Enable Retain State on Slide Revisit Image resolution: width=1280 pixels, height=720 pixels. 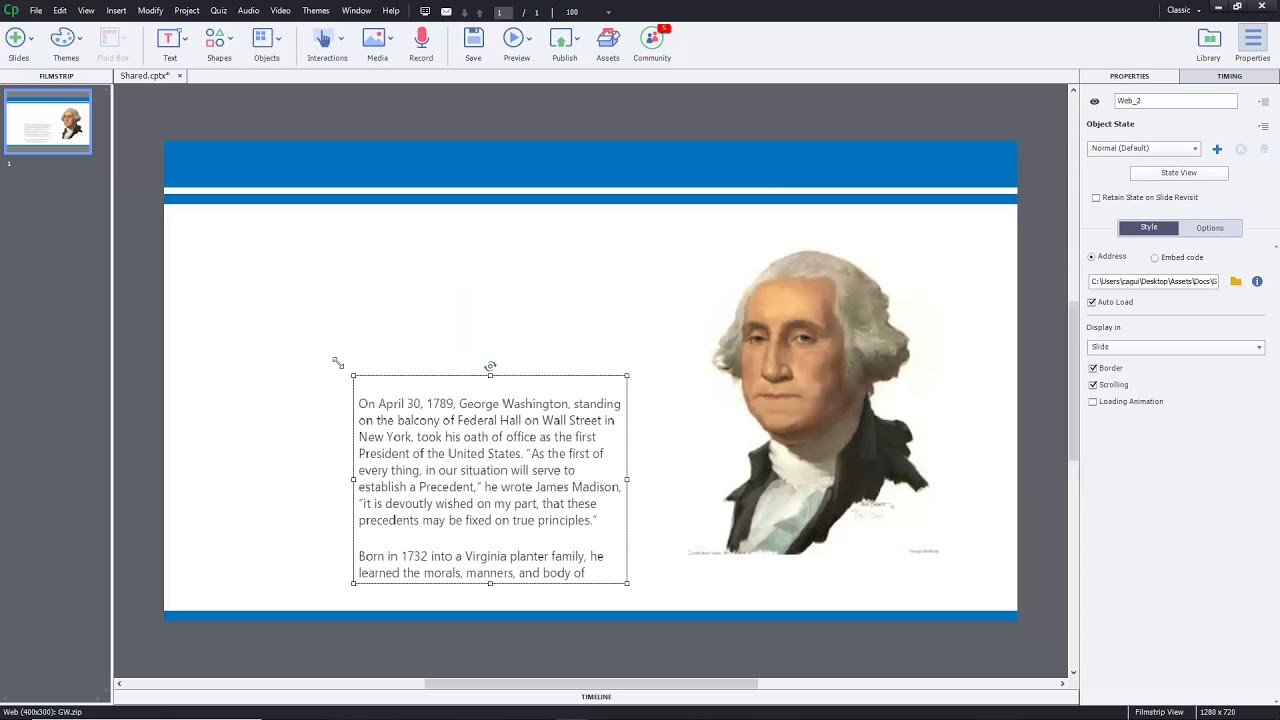[x=1096, y=198]
